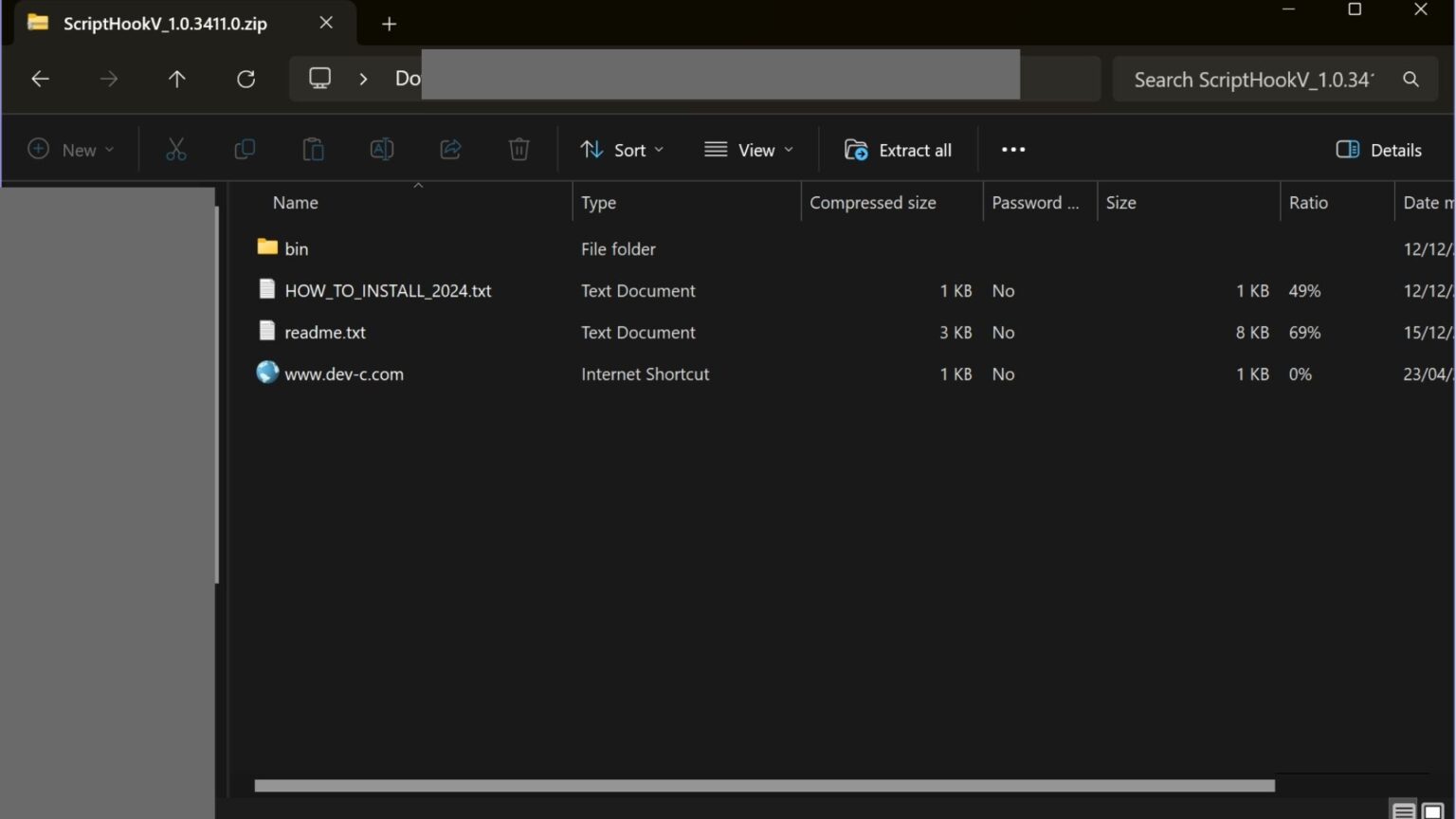Click the Copy icon in toolbar
This screenshot has height=819, width=1456.
(x=245, y=150)
